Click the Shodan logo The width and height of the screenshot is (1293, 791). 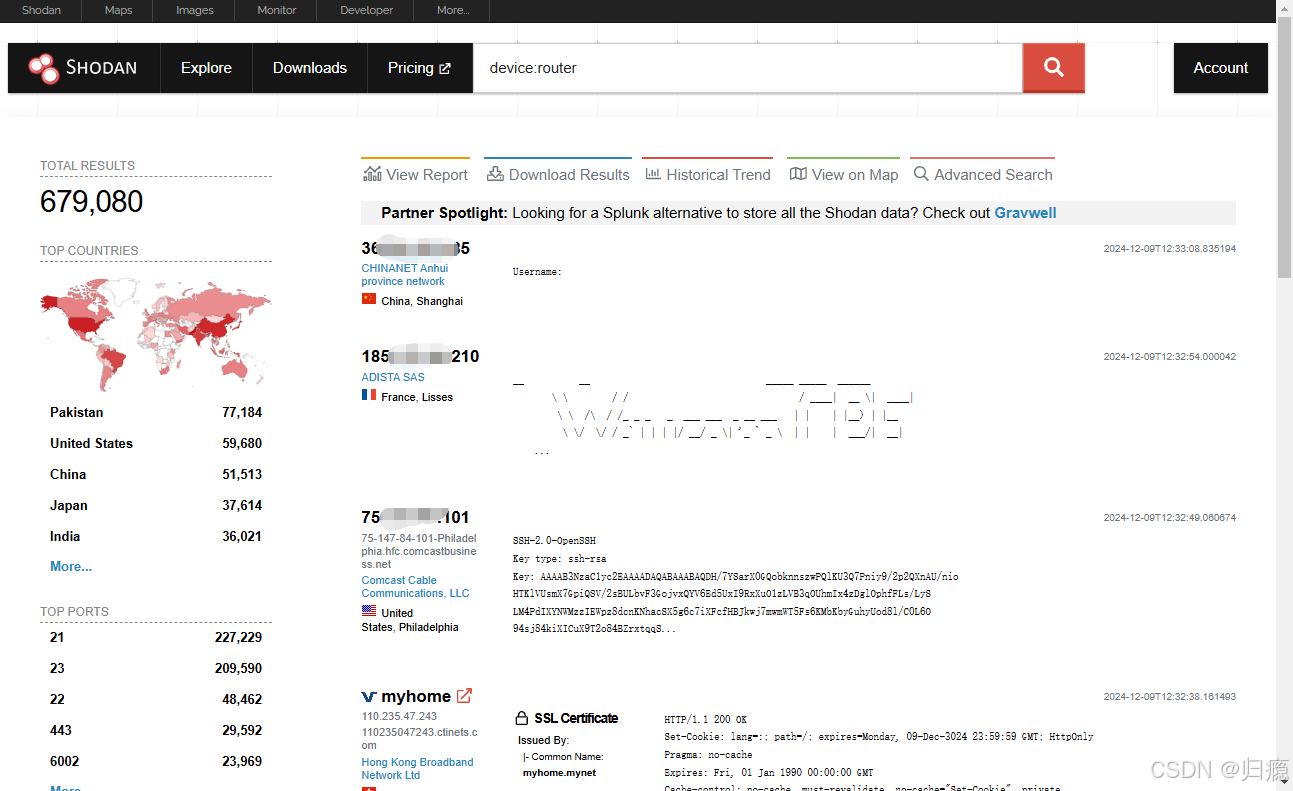[x=83, y=67]
